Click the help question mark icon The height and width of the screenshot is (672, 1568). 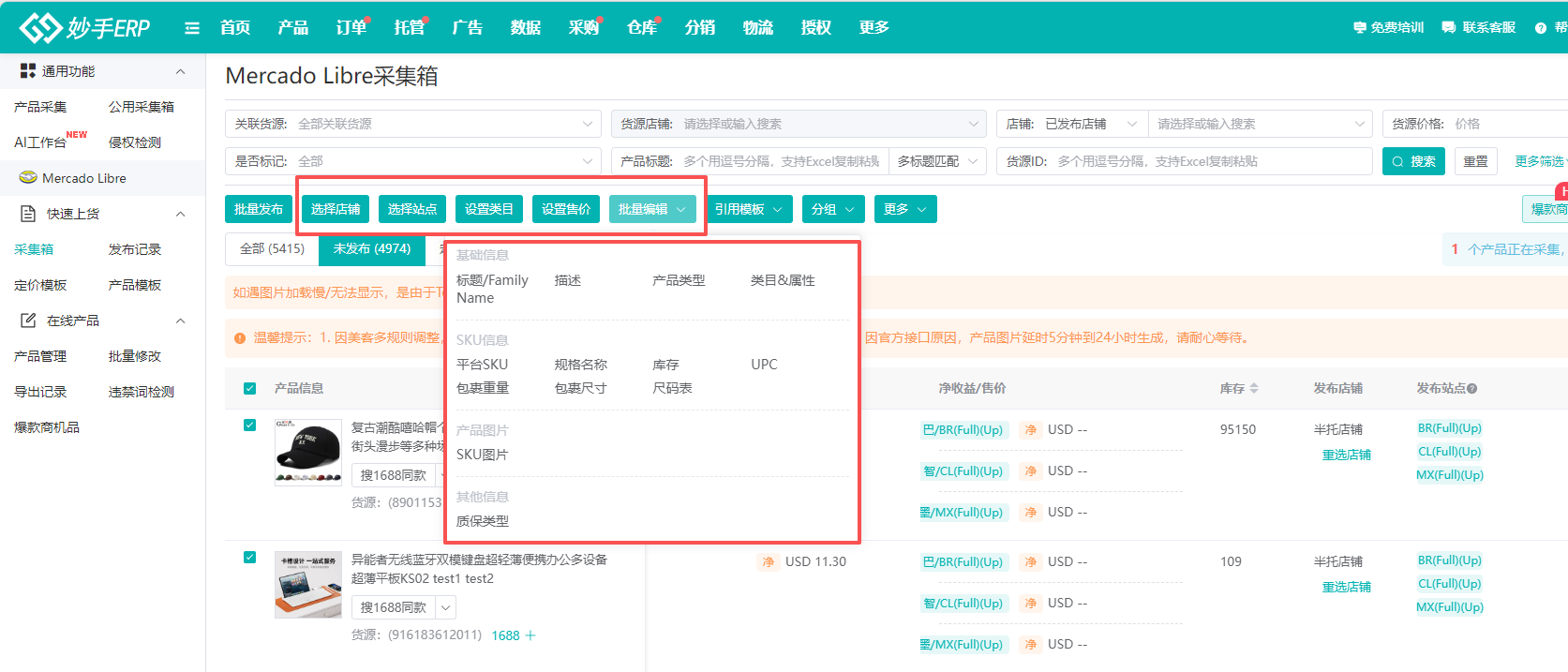(x=1541, y=28)
